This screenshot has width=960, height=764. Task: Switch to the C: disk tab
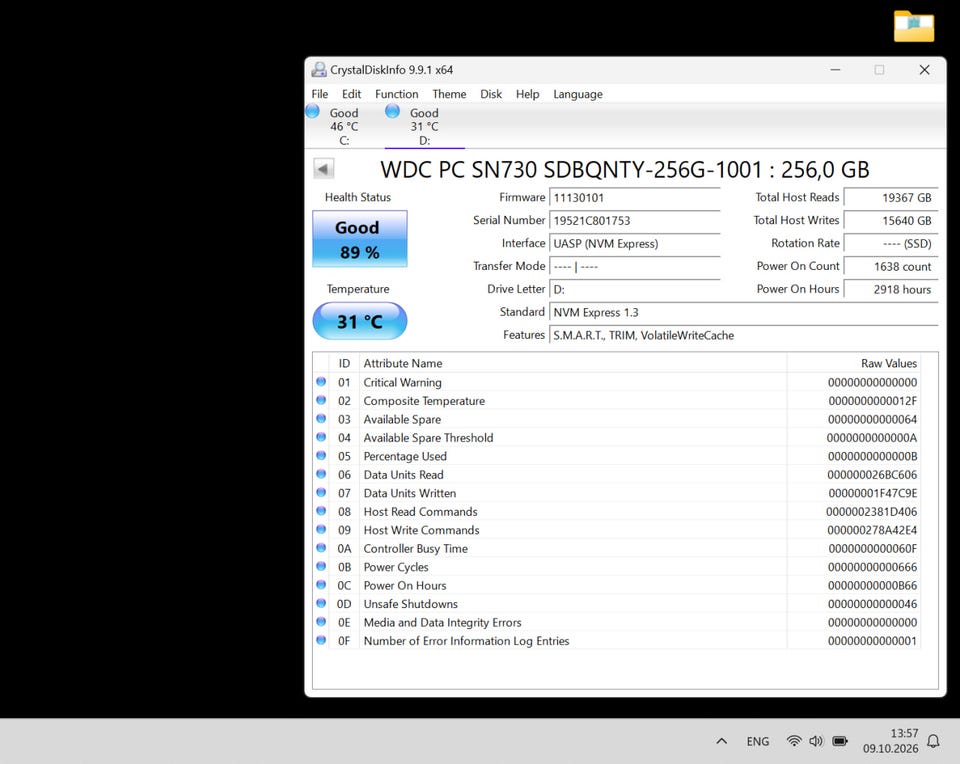(x=344, y=126)
